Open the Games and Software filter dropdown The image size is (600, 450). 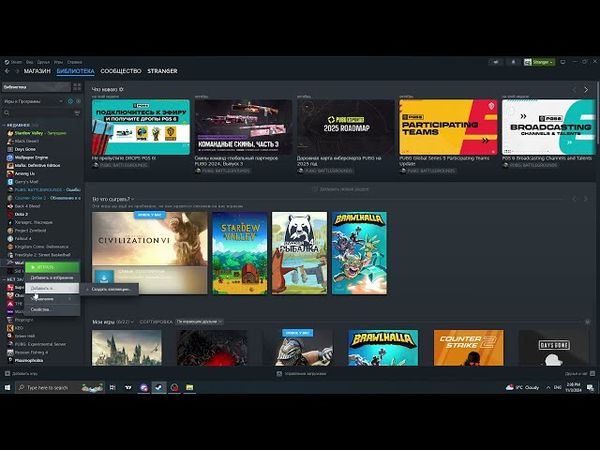(34, 101)
